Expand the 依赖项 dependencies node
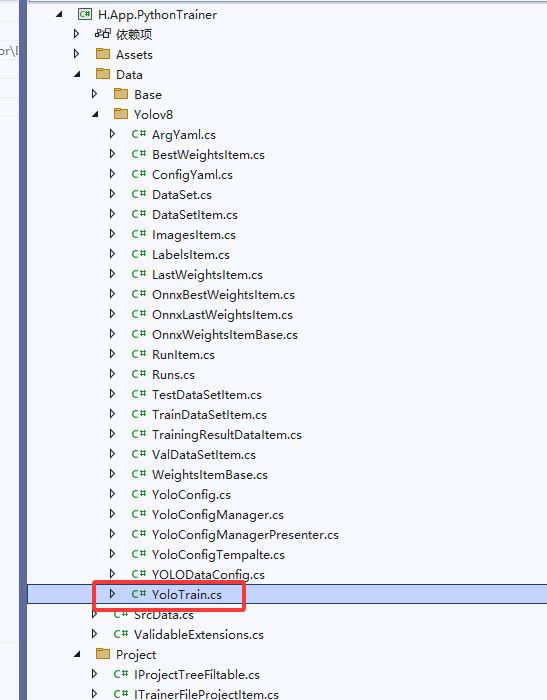 point(76,33)
